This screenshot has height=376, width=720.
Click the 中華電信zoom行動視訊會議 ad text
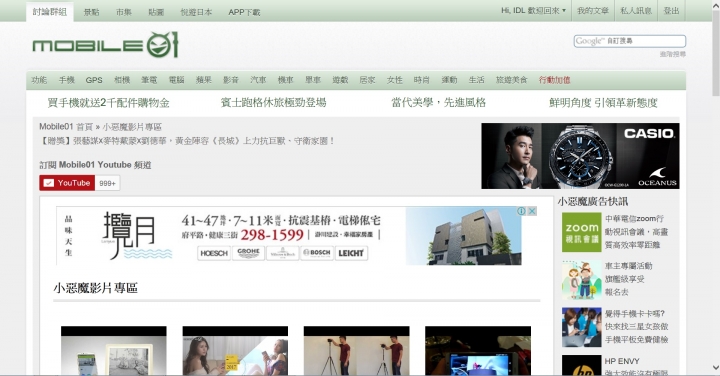click(636, 232)
